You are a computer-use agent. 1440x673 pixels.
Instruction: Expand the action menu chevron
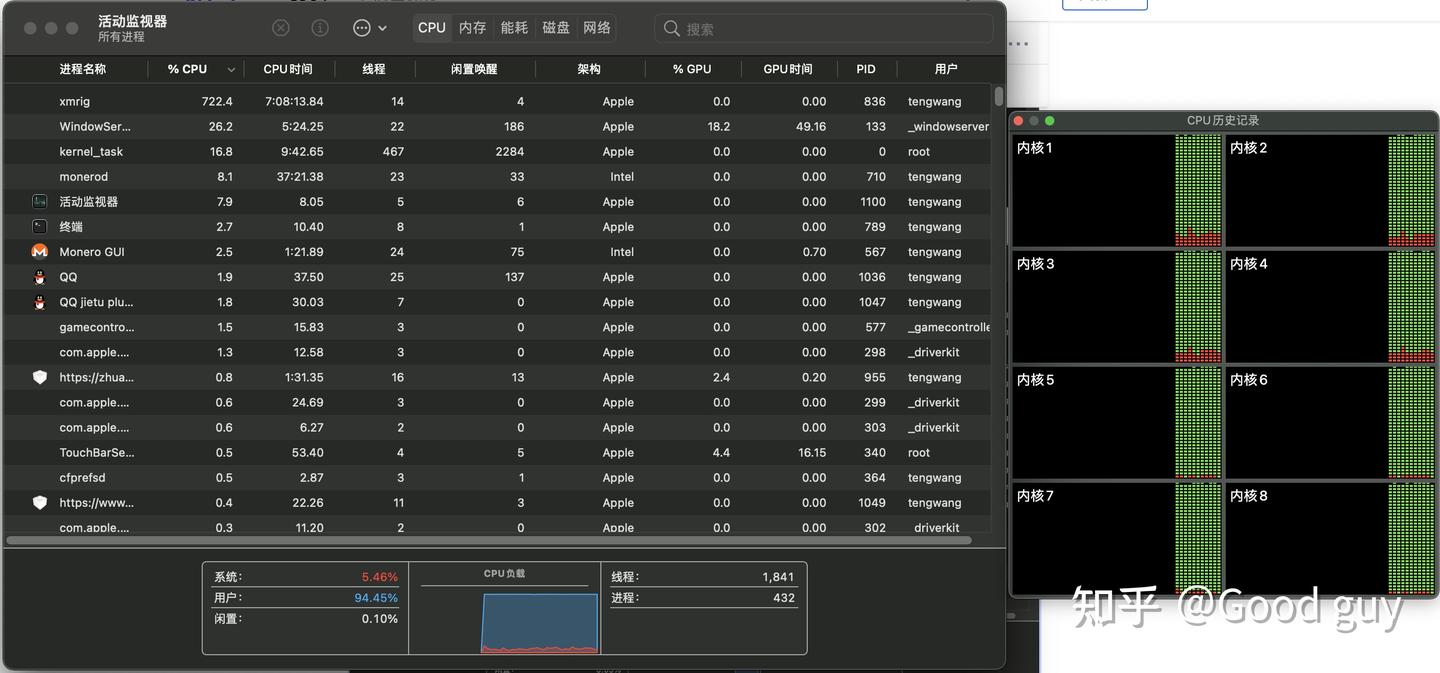click(x=382, y=28)
